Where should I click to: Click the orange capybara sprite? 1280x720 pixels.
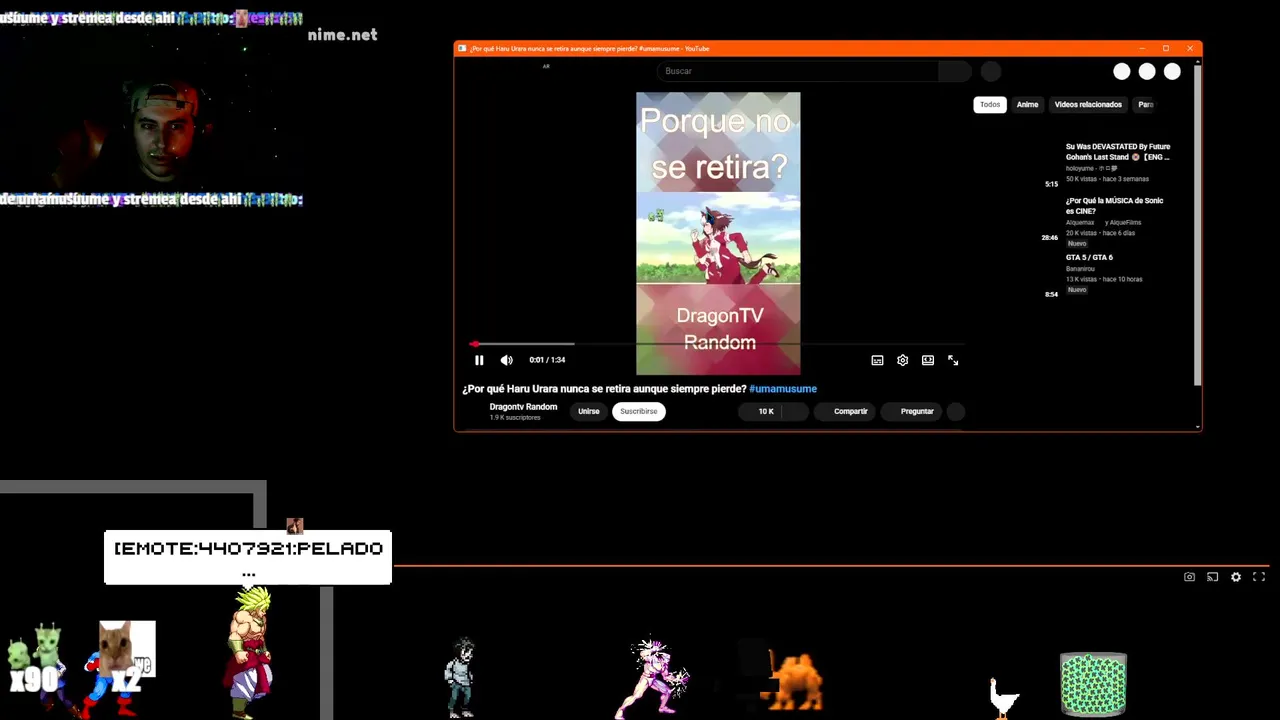797,682
